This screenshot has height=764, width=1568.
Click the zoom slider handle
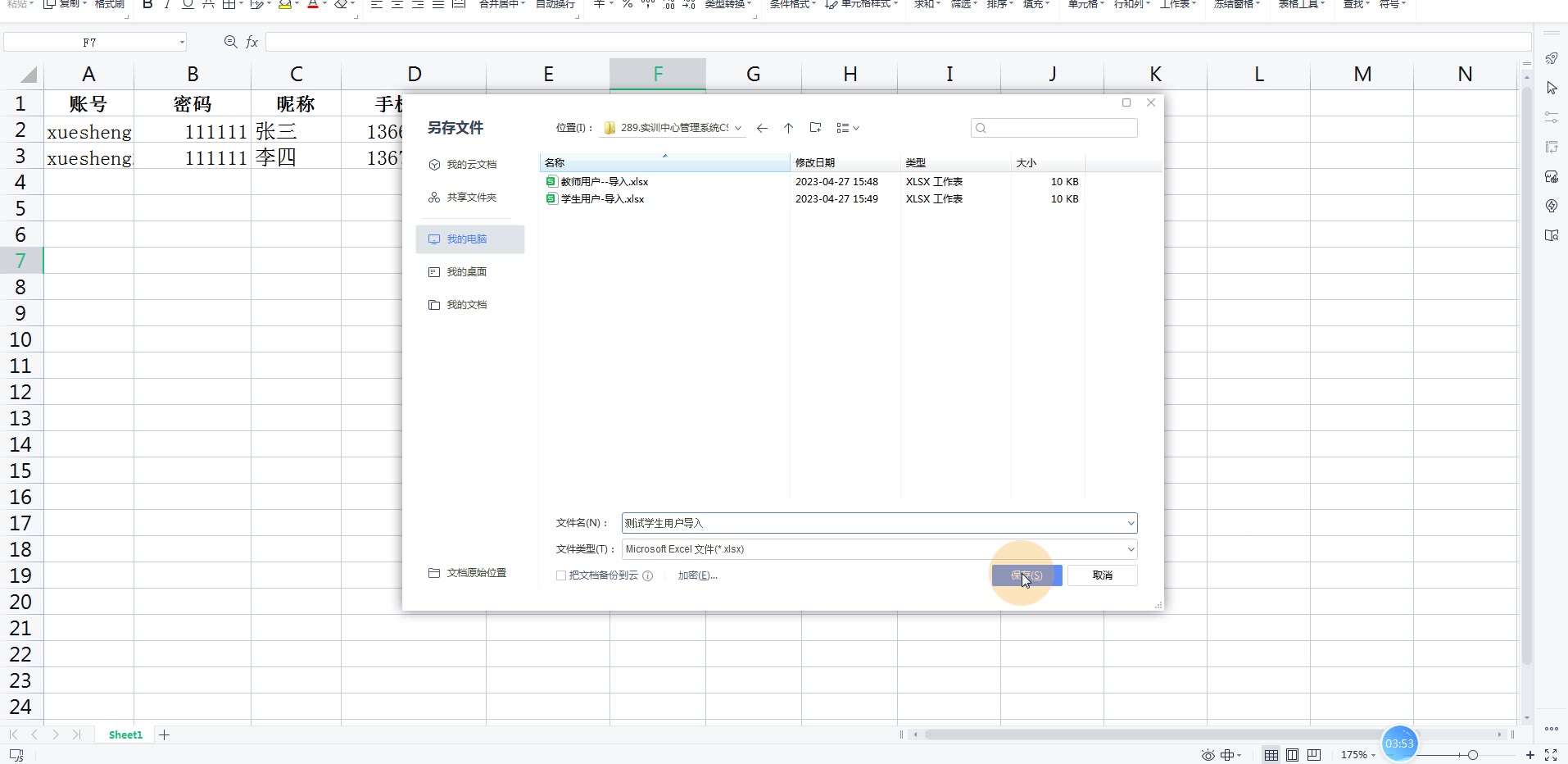pos(1472,755)
